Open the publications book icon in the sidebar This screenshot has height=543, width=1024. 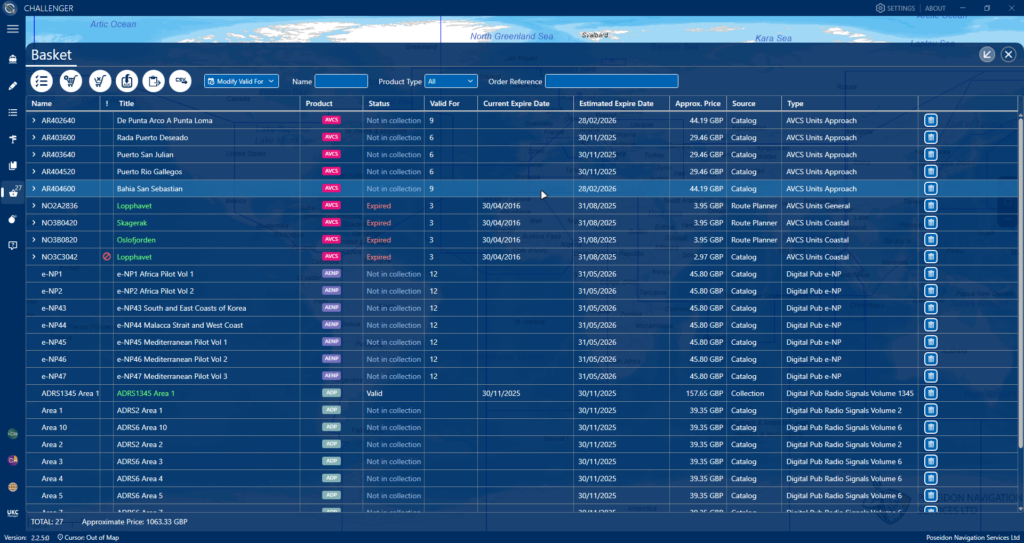[x=12, y=166]
